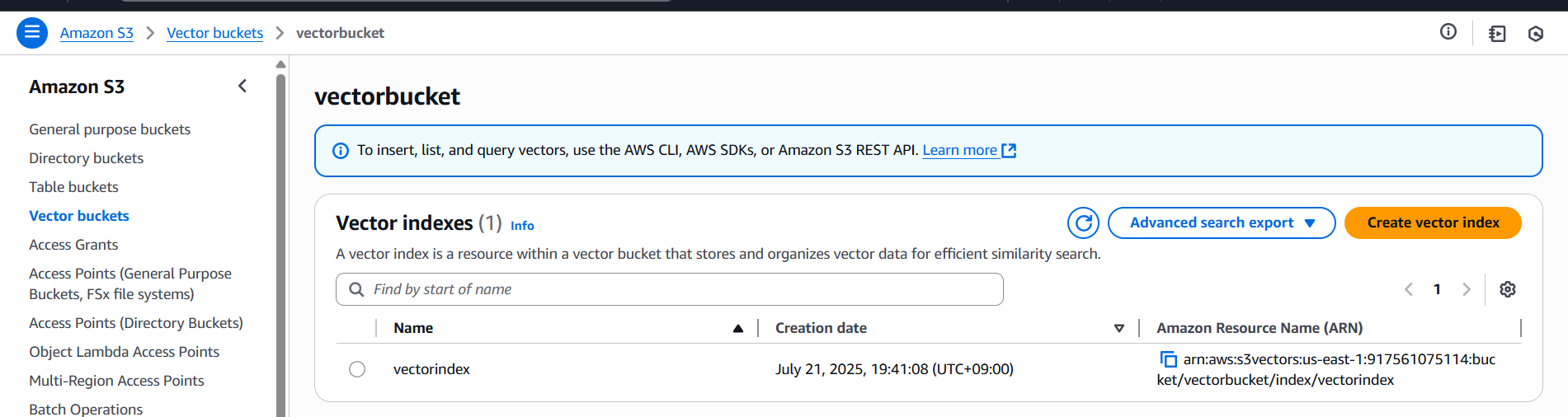Sort by Creation date column
1568x417 pixels.
click(1118, 328)
